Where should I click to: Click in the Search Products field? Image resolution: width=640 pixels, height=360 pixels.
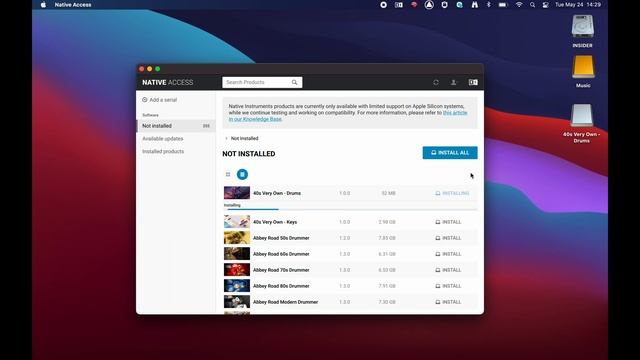(x=262, y=82)
